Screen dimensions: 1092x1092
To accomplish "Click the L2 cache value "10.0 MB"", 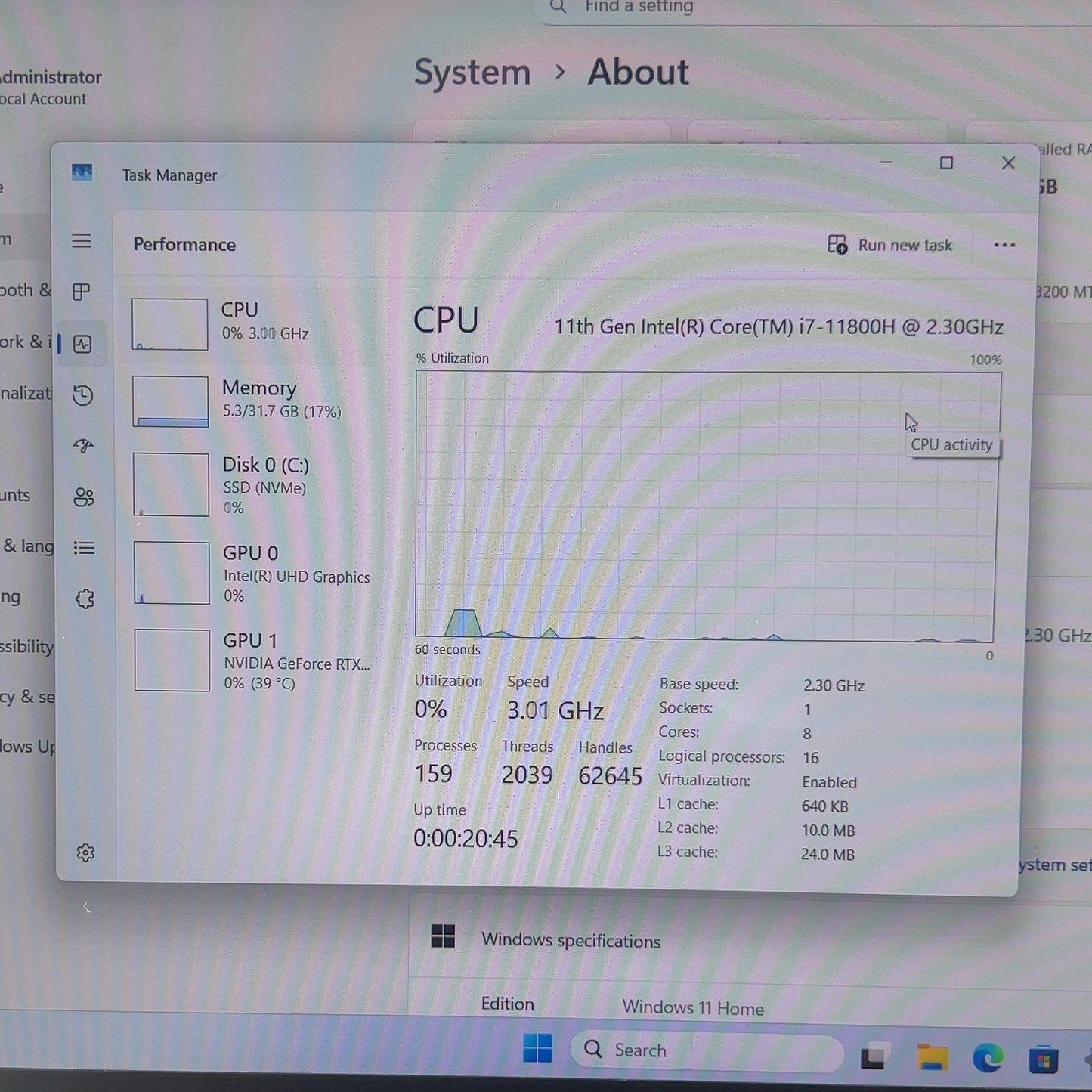I will pos(828,831).
